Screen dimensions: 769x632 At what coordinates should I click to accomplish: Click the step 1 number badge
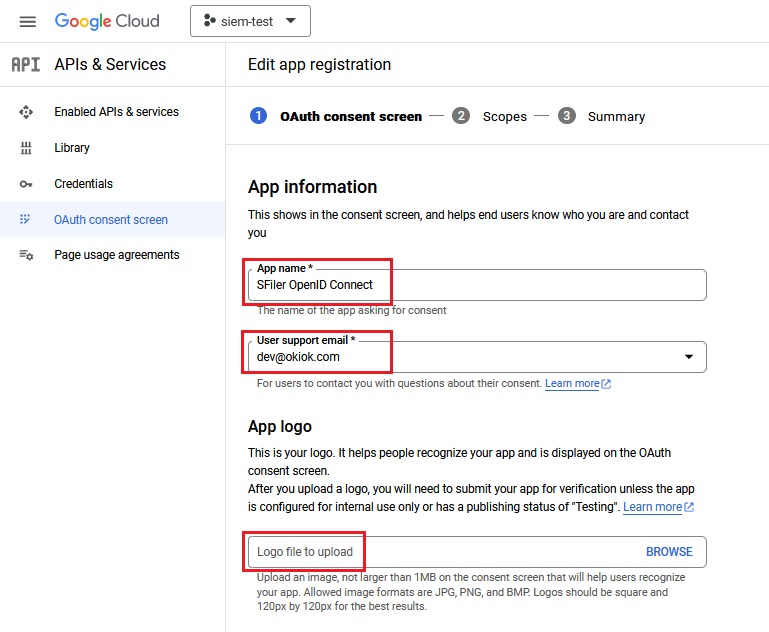(x=258, y=116)
